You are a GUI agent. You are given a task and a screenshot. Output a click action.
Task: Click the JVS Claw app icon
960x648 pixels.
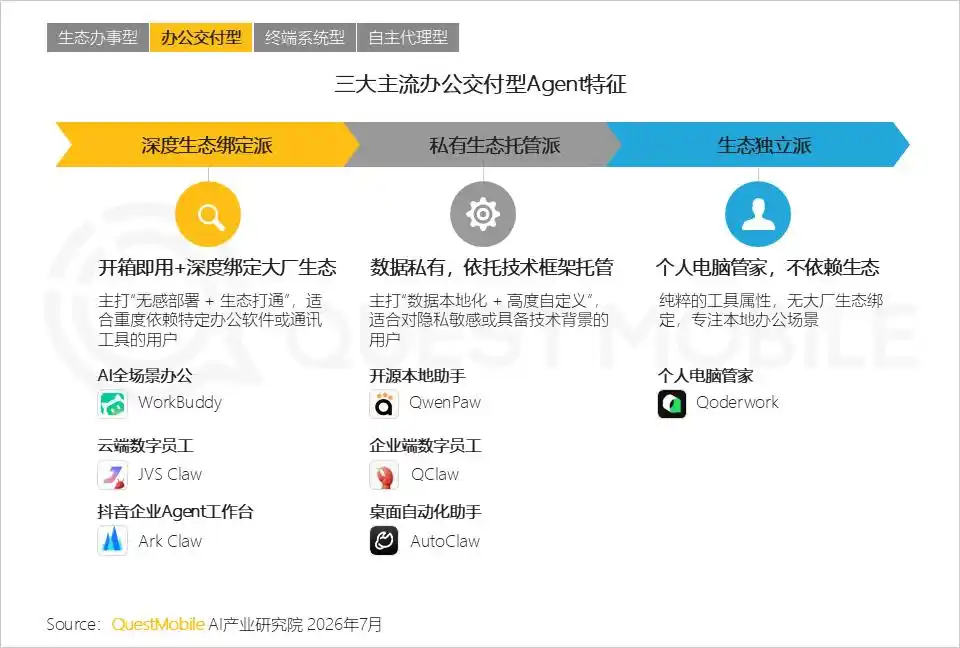113,475
